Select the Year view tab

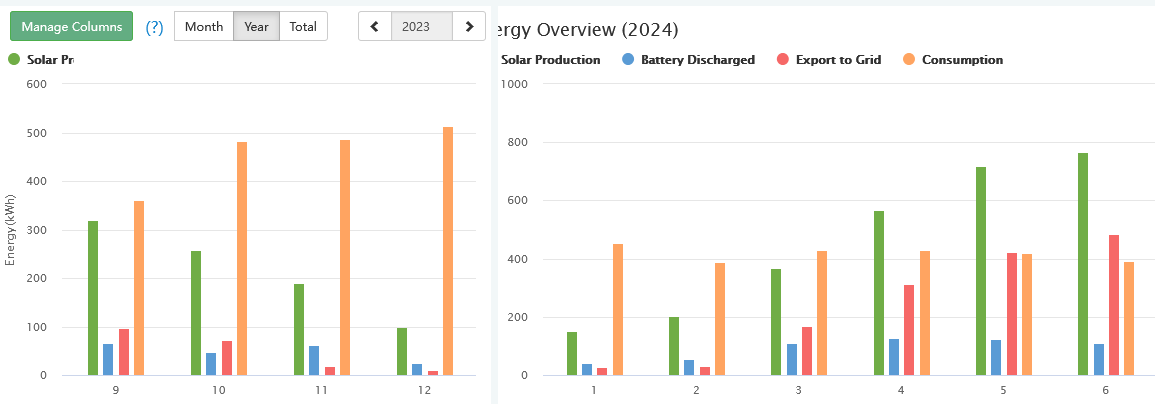click(x=256, y=27)
